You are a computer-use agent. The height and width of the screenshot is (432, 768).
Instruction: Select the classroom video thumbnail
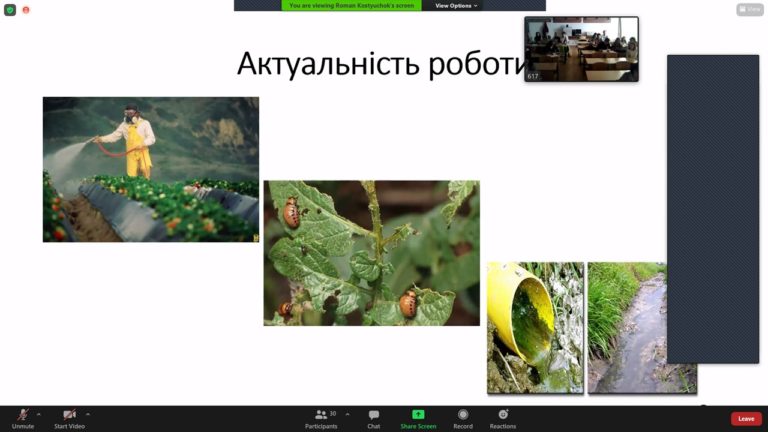(x=581, y=49)
